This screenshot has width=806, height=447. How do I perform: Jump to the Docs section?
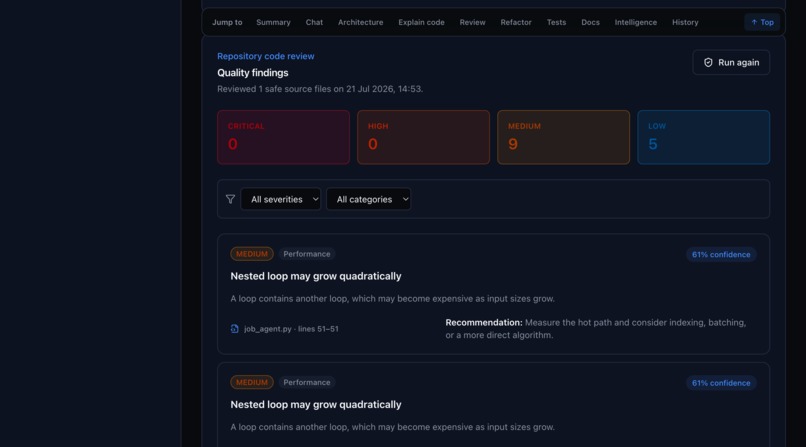pyautogui.click(x=590, y=22)
